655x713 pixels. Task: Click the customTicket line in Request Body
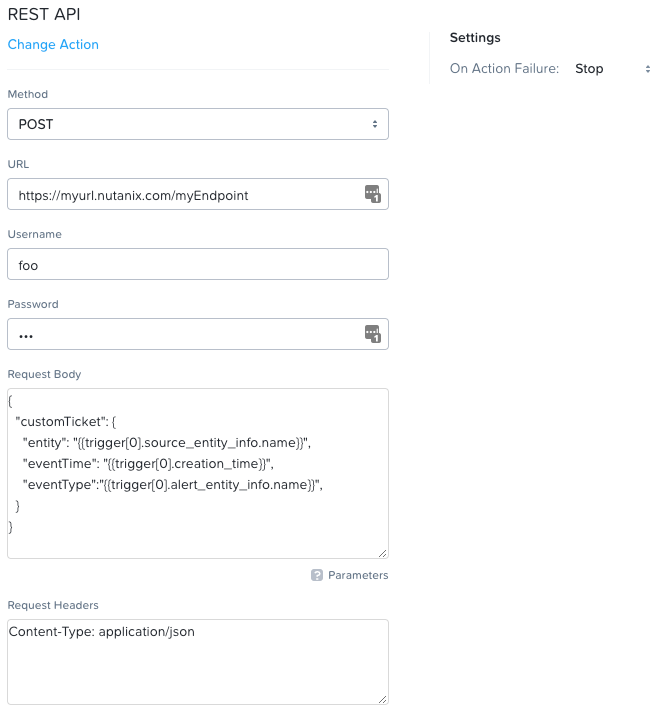click(69, 422)
